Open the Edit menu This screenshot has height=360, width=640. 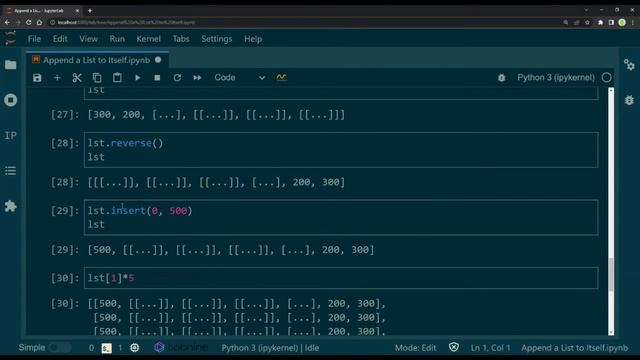tap(60, 39)
